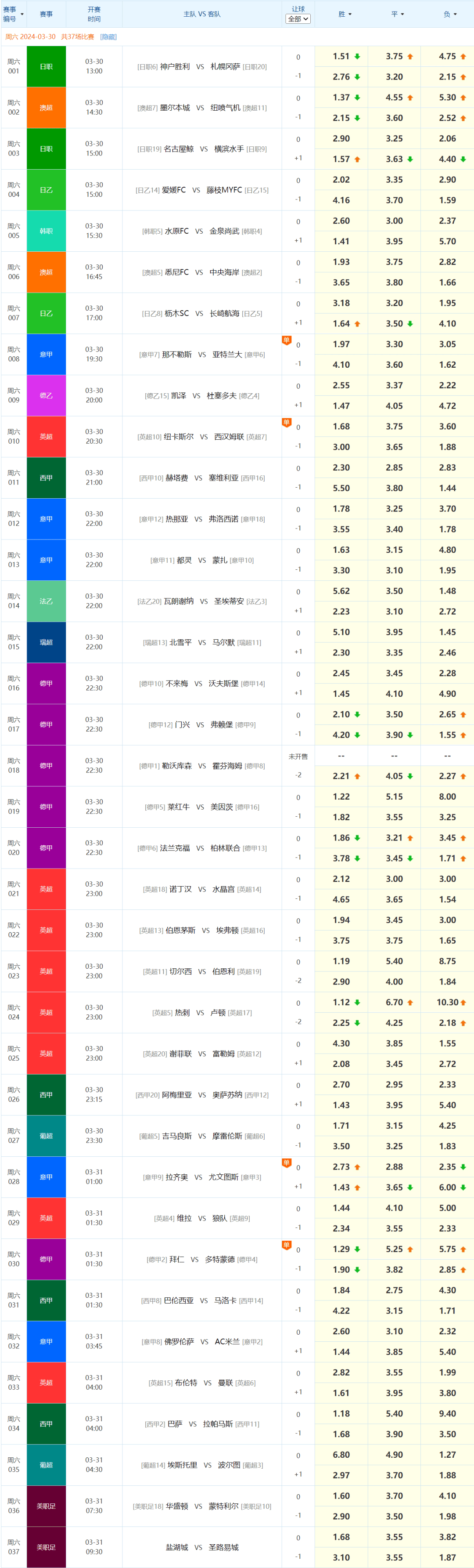The image size is (474, 1568).
Task: Click the 澳超 league badge of match 002
Action: [46, 108]
